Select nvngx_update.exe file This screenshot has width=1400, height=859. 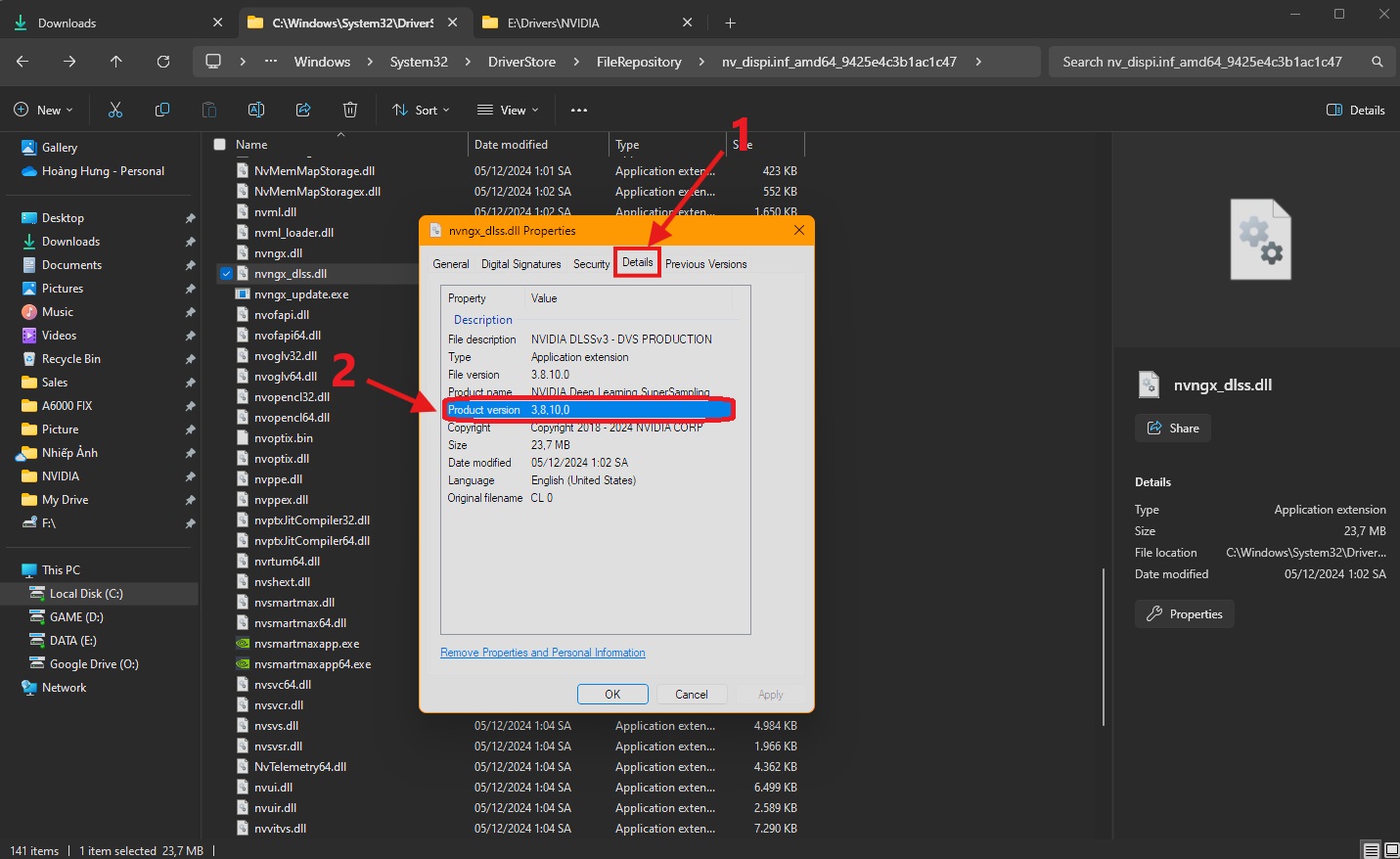(x=301, y=294)
